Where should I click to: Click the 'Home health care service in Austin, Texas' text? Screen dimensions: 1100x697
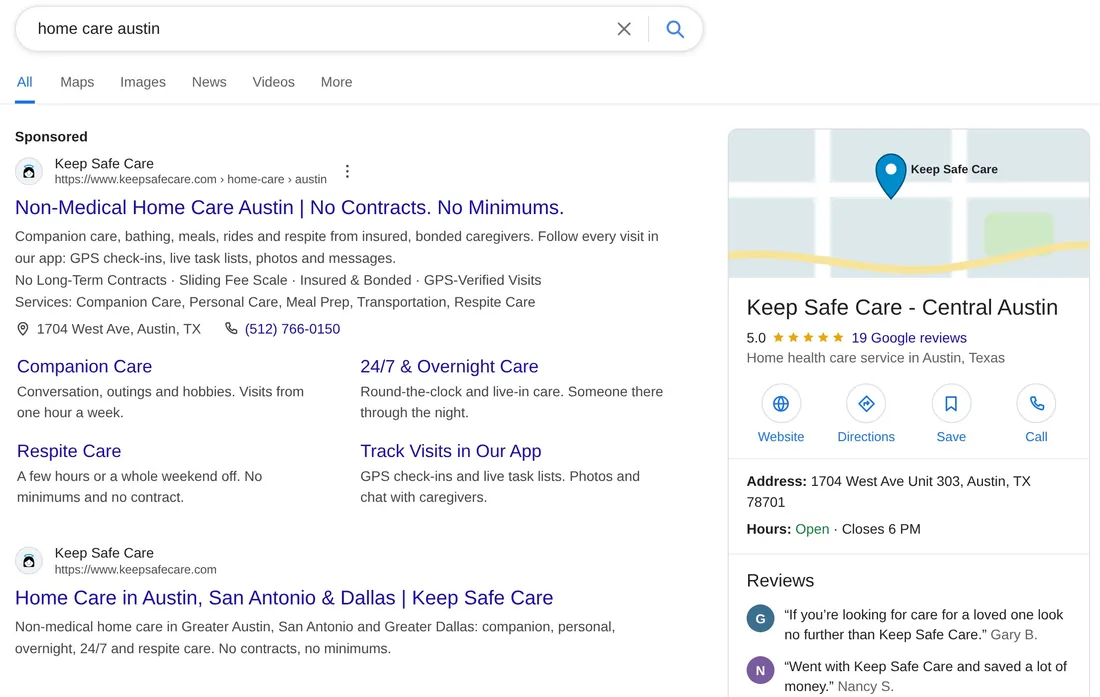pyautogui.click(x=876, y=358)
